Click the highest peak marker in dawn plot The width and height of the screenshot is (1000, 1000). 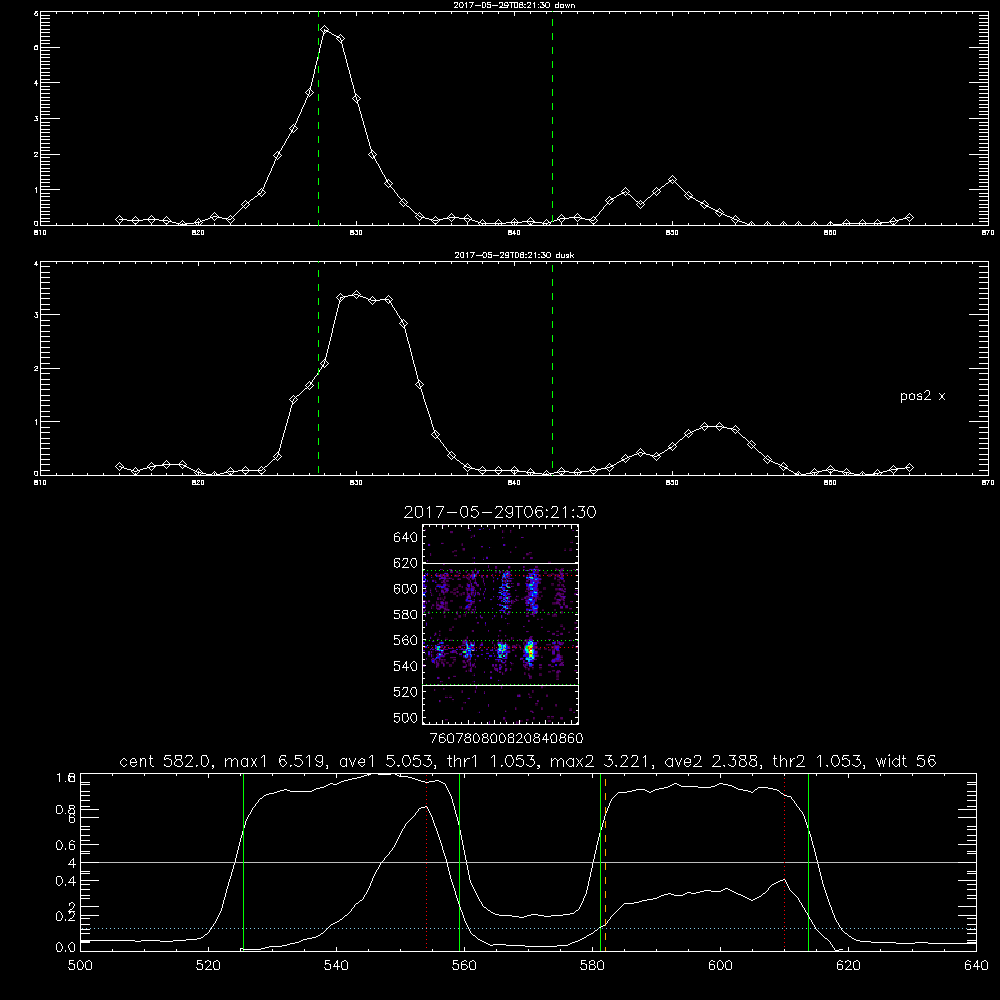pyautogui.click(x=325, y=29)
